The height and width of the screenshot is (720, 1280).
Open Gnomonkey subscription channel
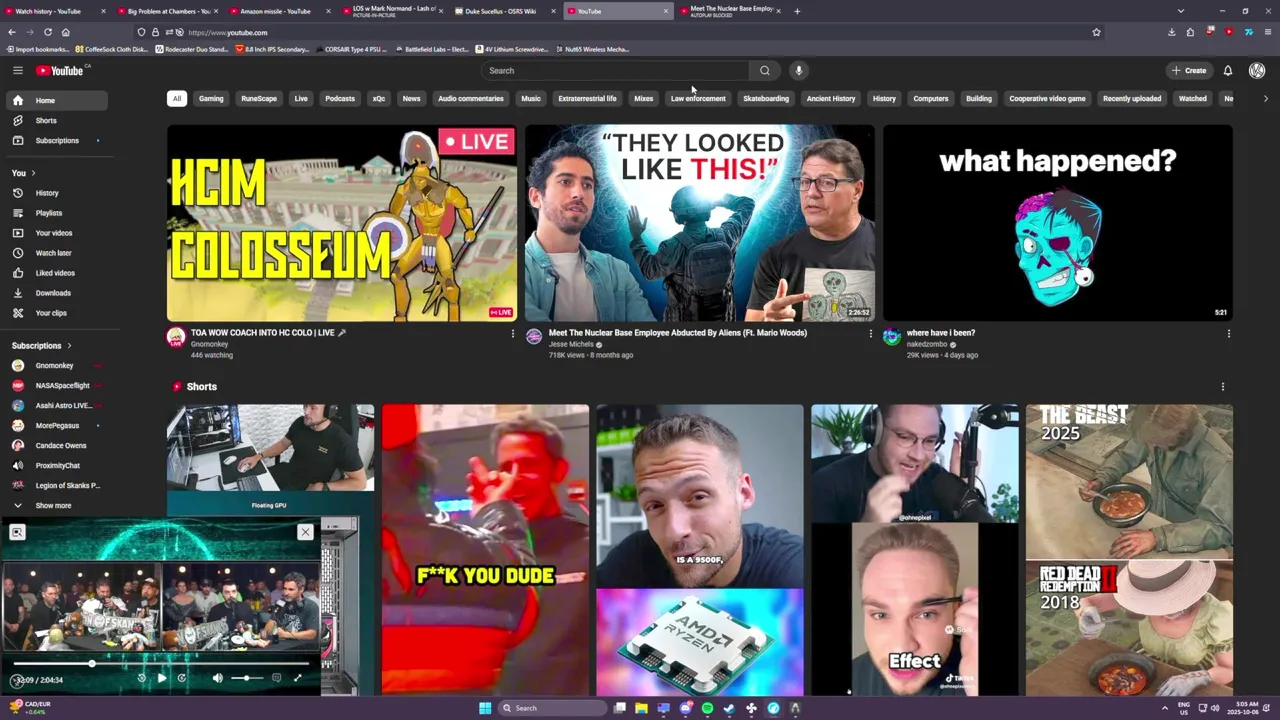point(54,366)
